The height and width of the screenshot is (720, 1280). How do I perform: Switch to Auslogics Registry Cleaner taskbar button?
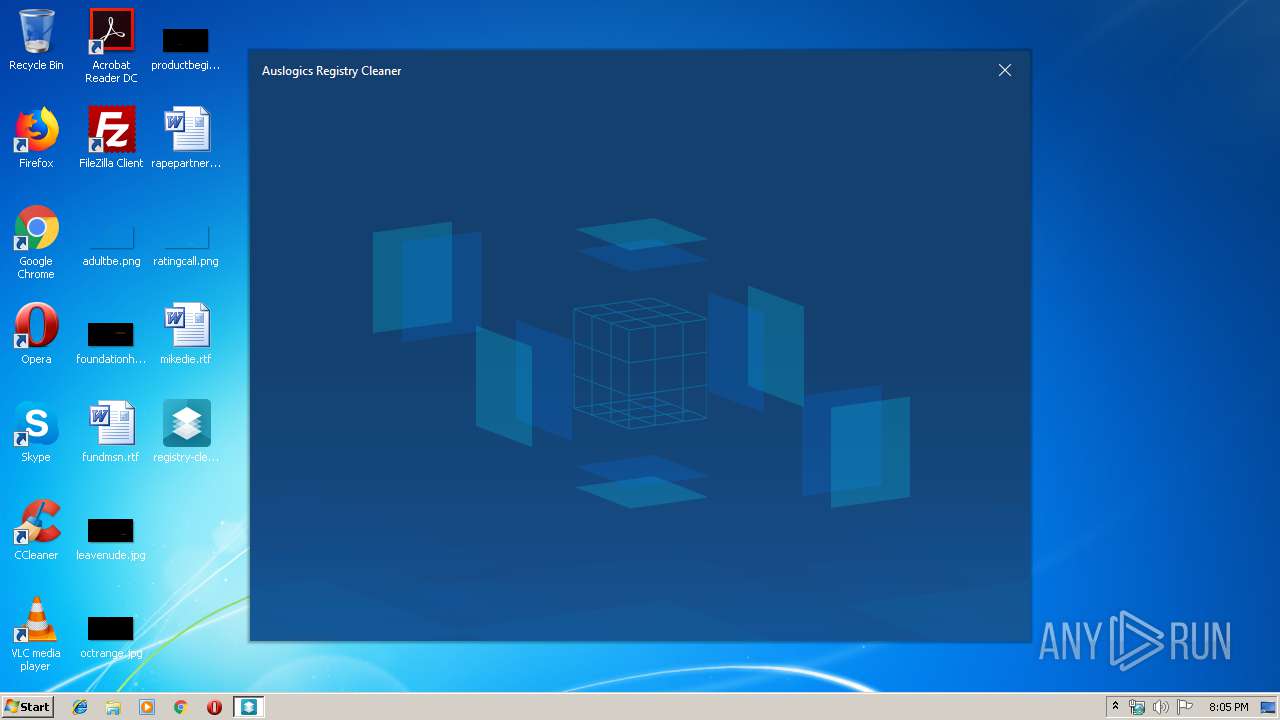point(248,707)
